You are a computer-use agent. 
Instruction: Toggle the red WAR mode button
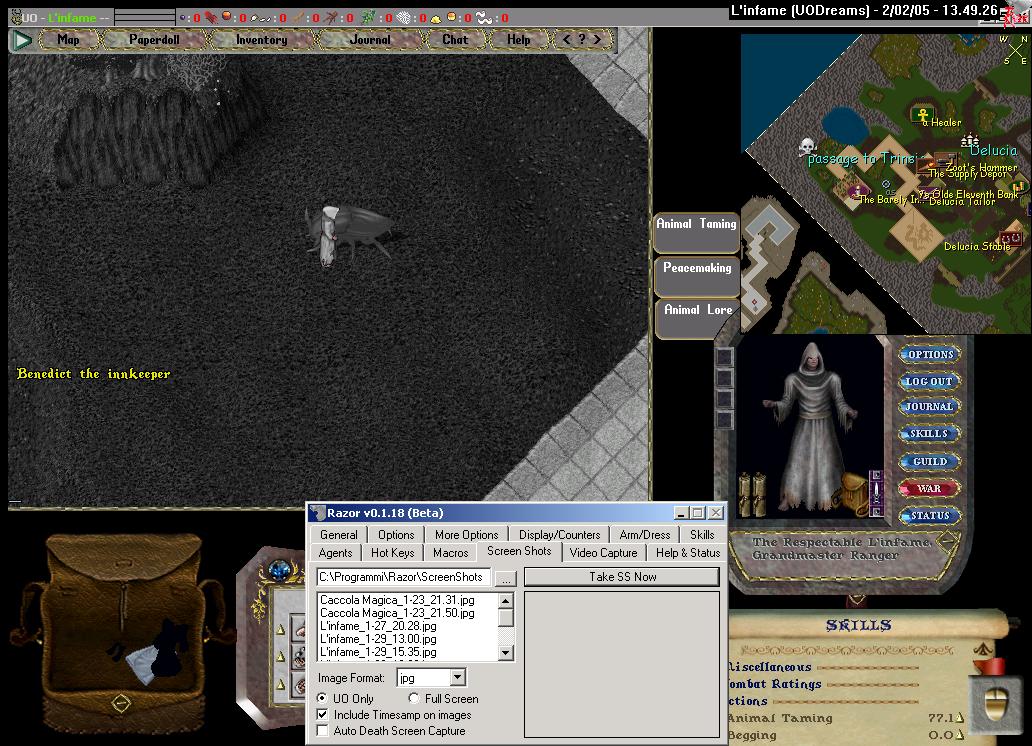click(x=930, y=489)
